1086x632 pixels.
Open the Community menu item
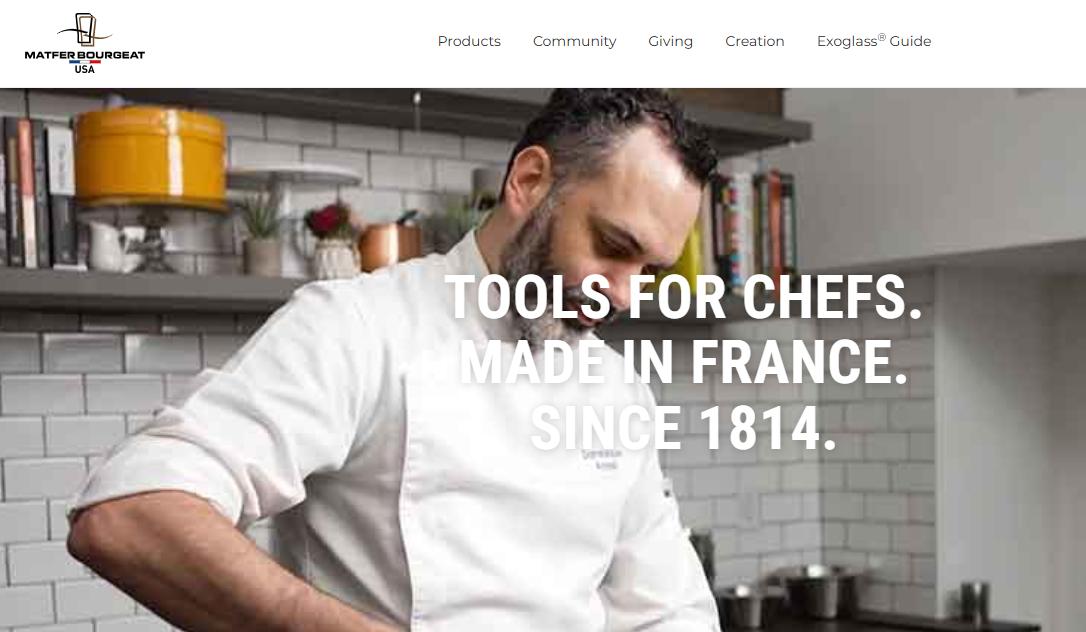pyautogui.click(x=574, y=42)
